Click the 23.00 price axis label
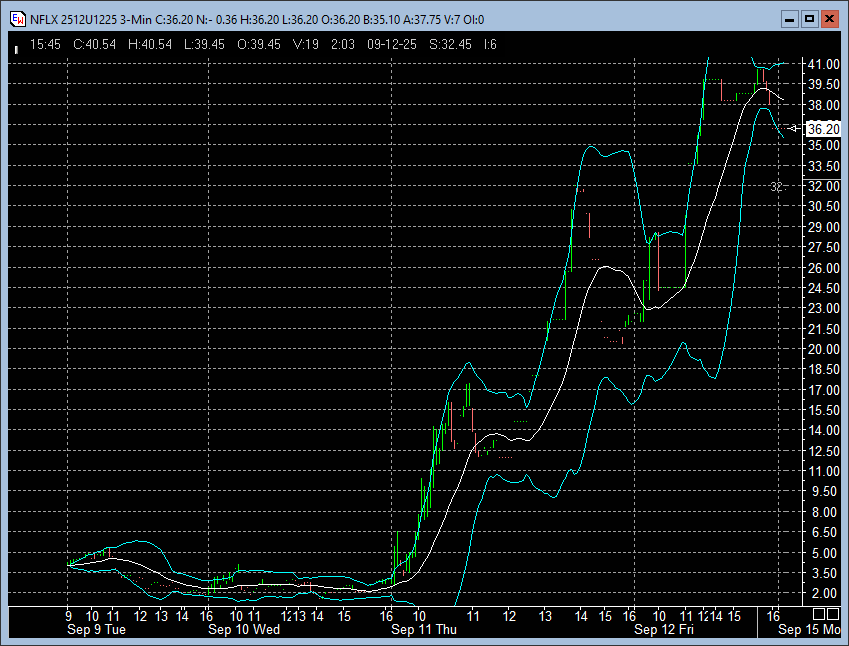Image resolution: width=849 pixels, height=646 pixels. point(824,308)
